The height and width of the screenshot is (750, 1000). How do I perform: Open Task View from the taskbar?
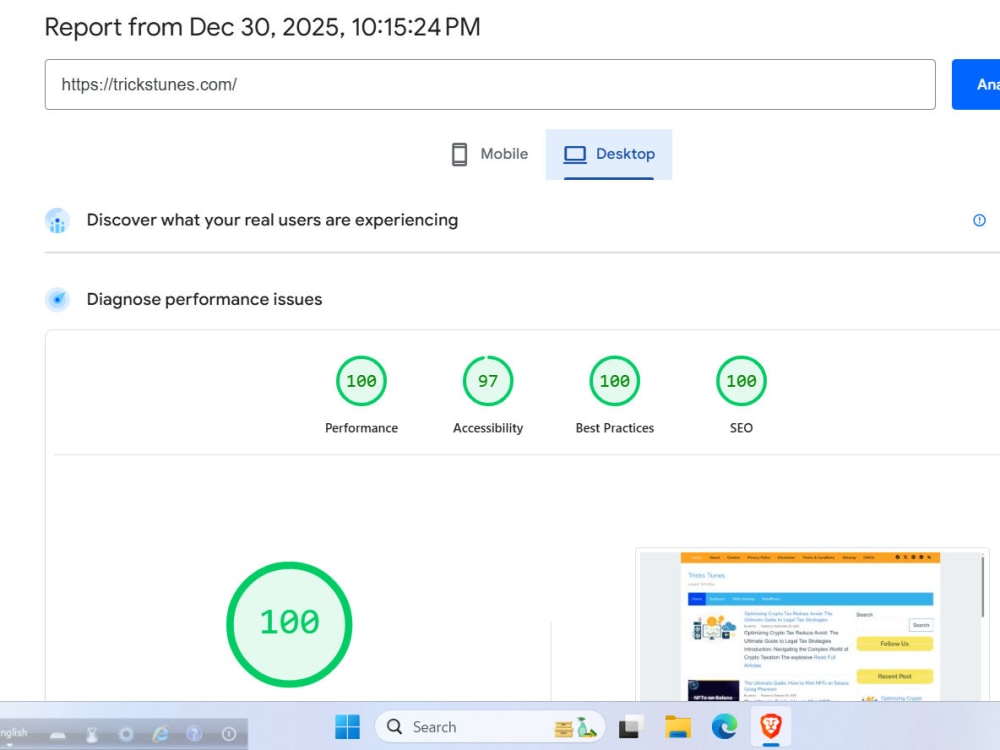630,726
